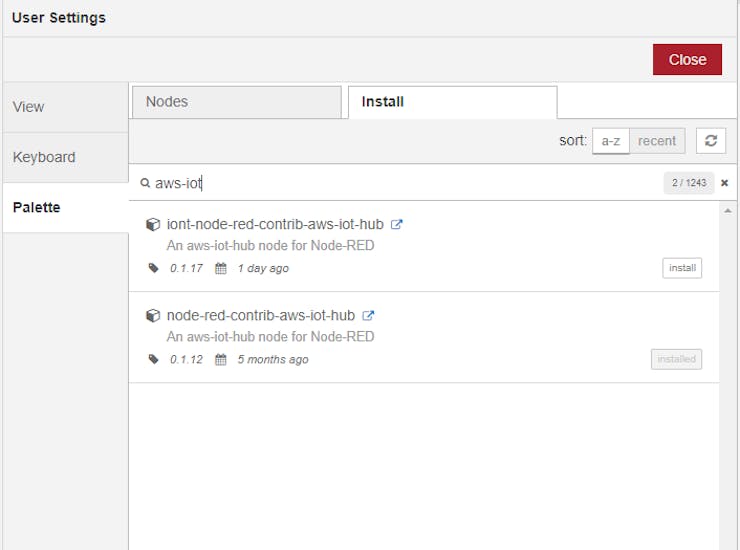740x550 pixels.
Task: Click the 1 day ago date
Action: point(263,268)
